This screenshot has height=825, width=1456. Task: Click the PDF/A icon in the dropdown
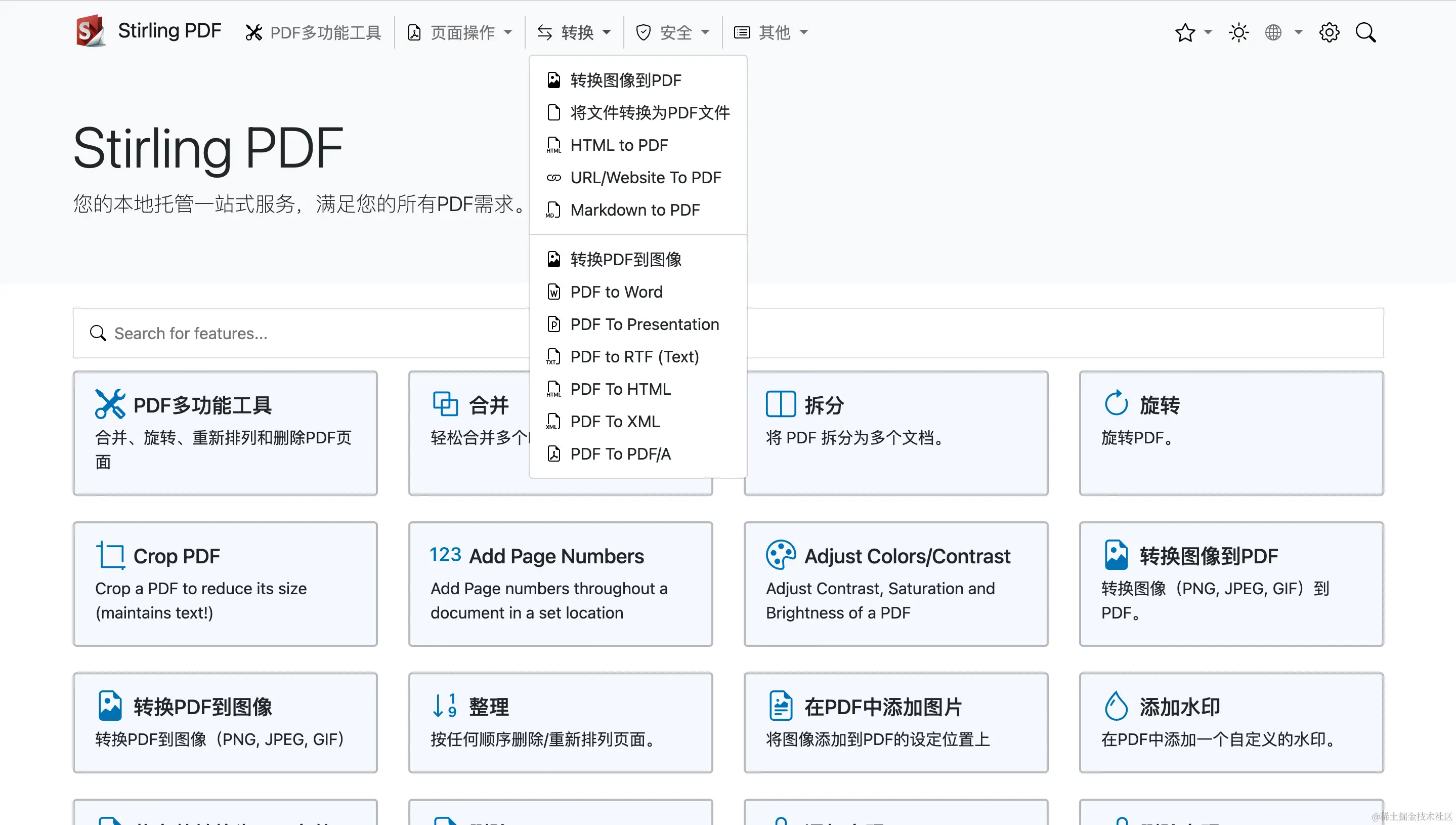[x=554, y=453]
